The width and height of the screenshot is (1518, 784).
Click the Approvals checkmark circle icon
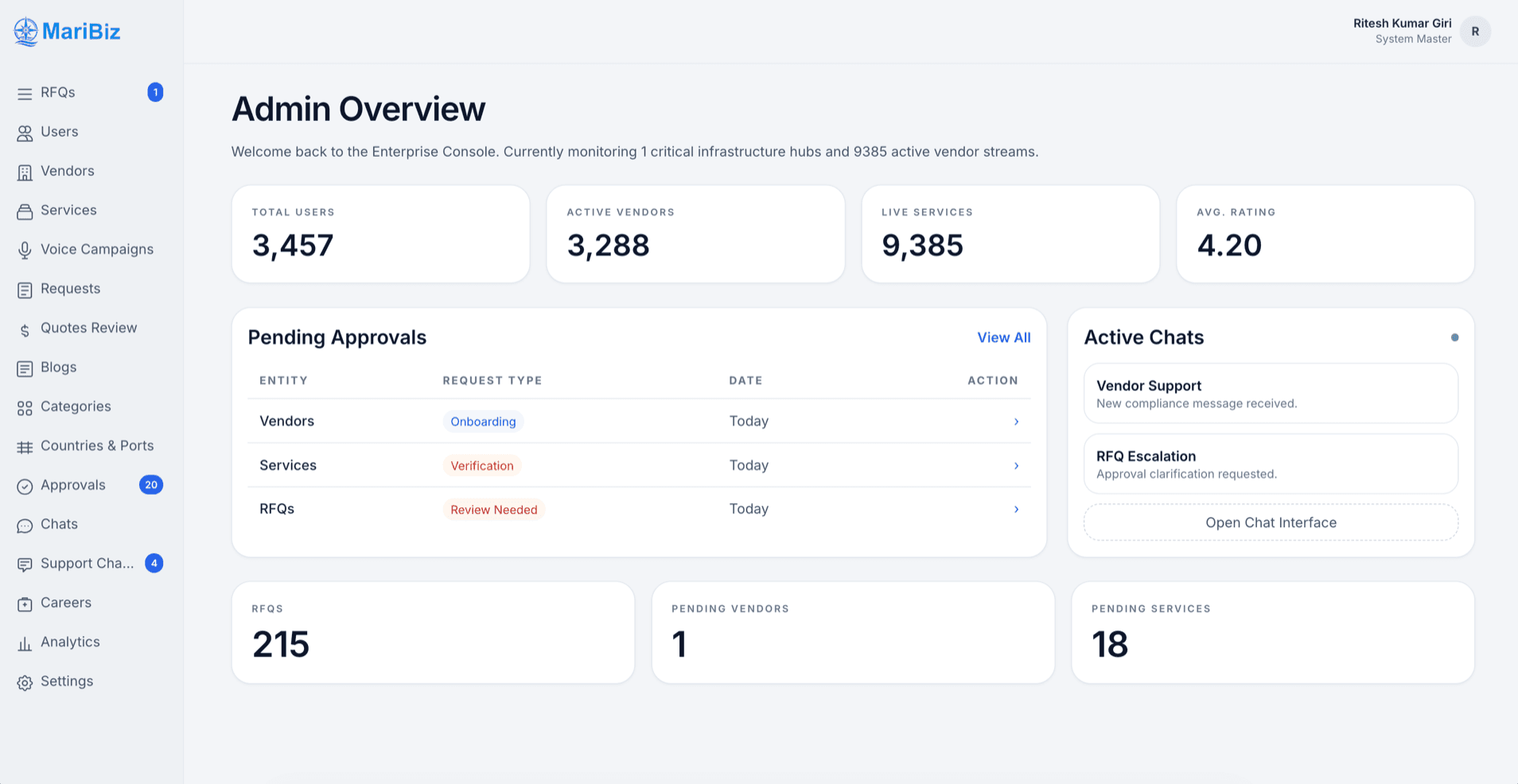(x=25, y=486)
